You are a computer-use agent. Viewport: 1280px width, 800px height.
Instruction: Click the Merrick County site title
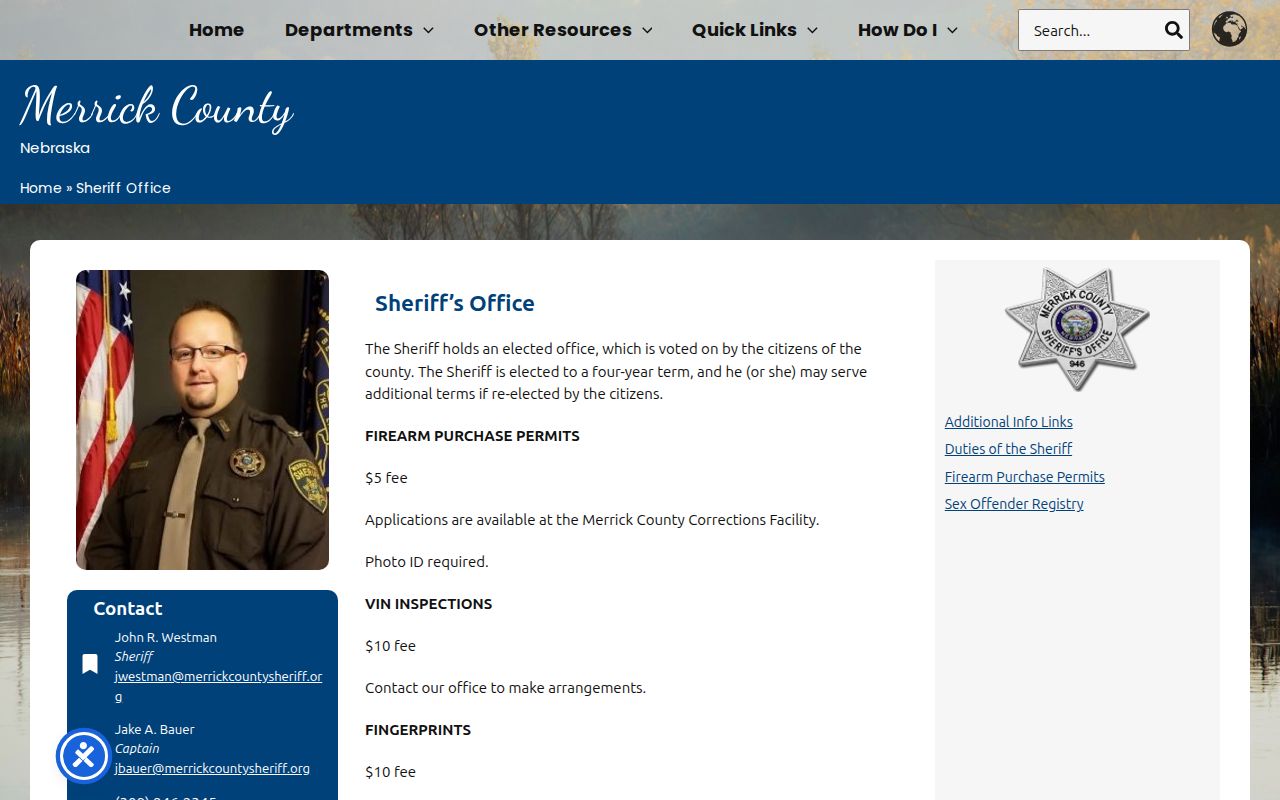(157, 108)
